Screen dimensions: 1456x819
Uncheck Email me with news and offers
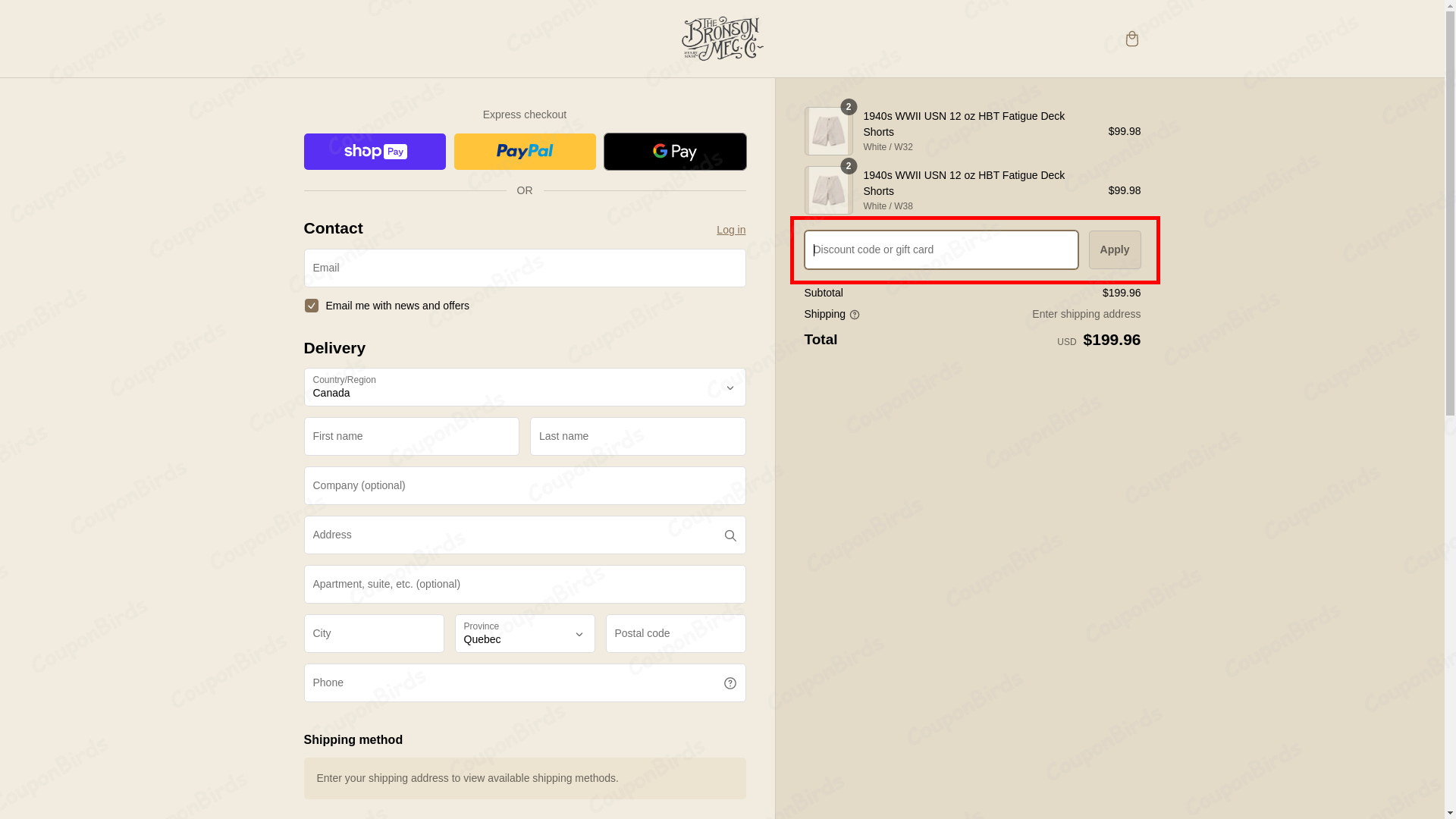(x=312, y=306)
